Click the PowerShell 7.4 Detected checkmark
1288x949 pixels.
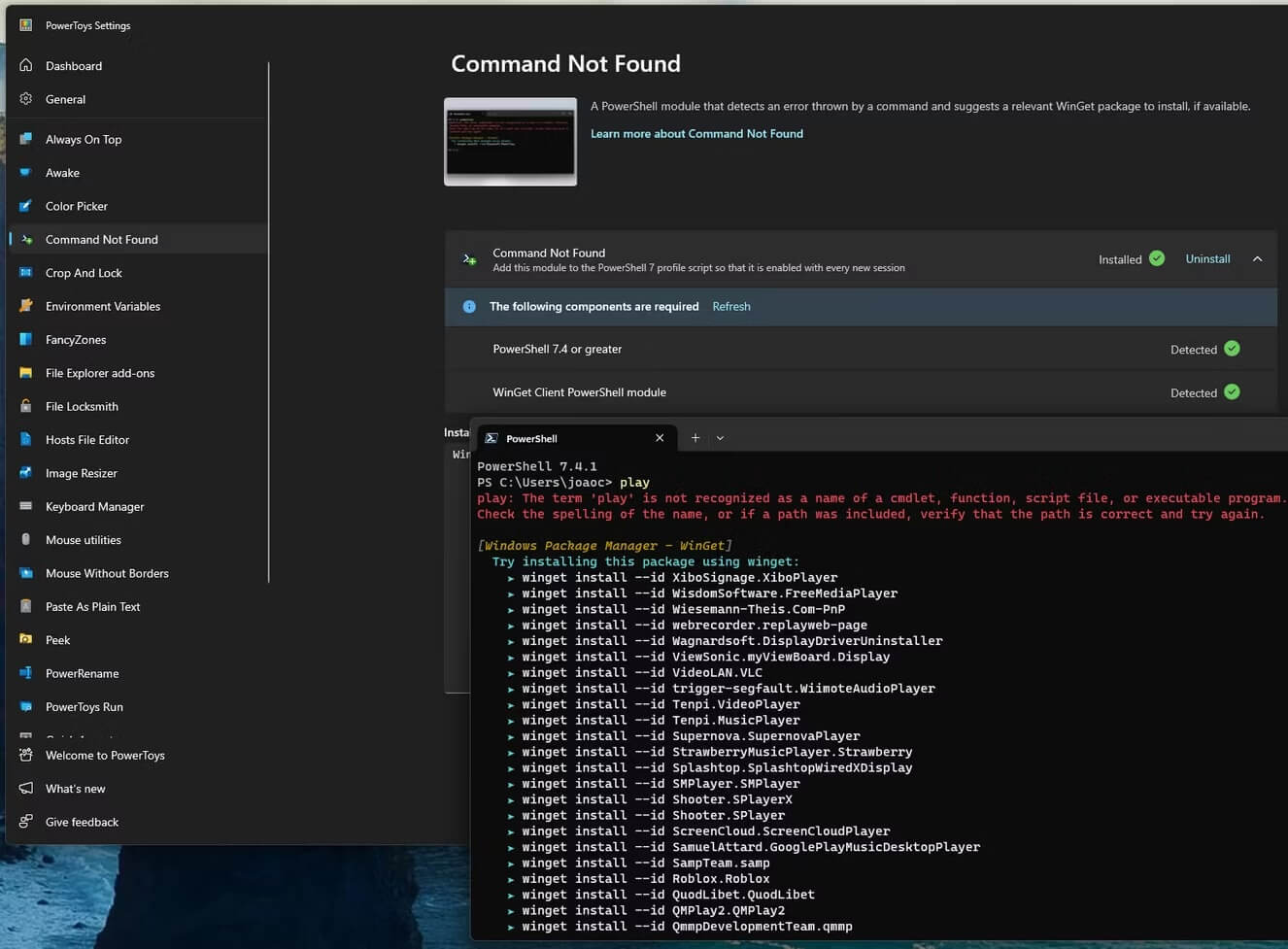click(1232, 349)
